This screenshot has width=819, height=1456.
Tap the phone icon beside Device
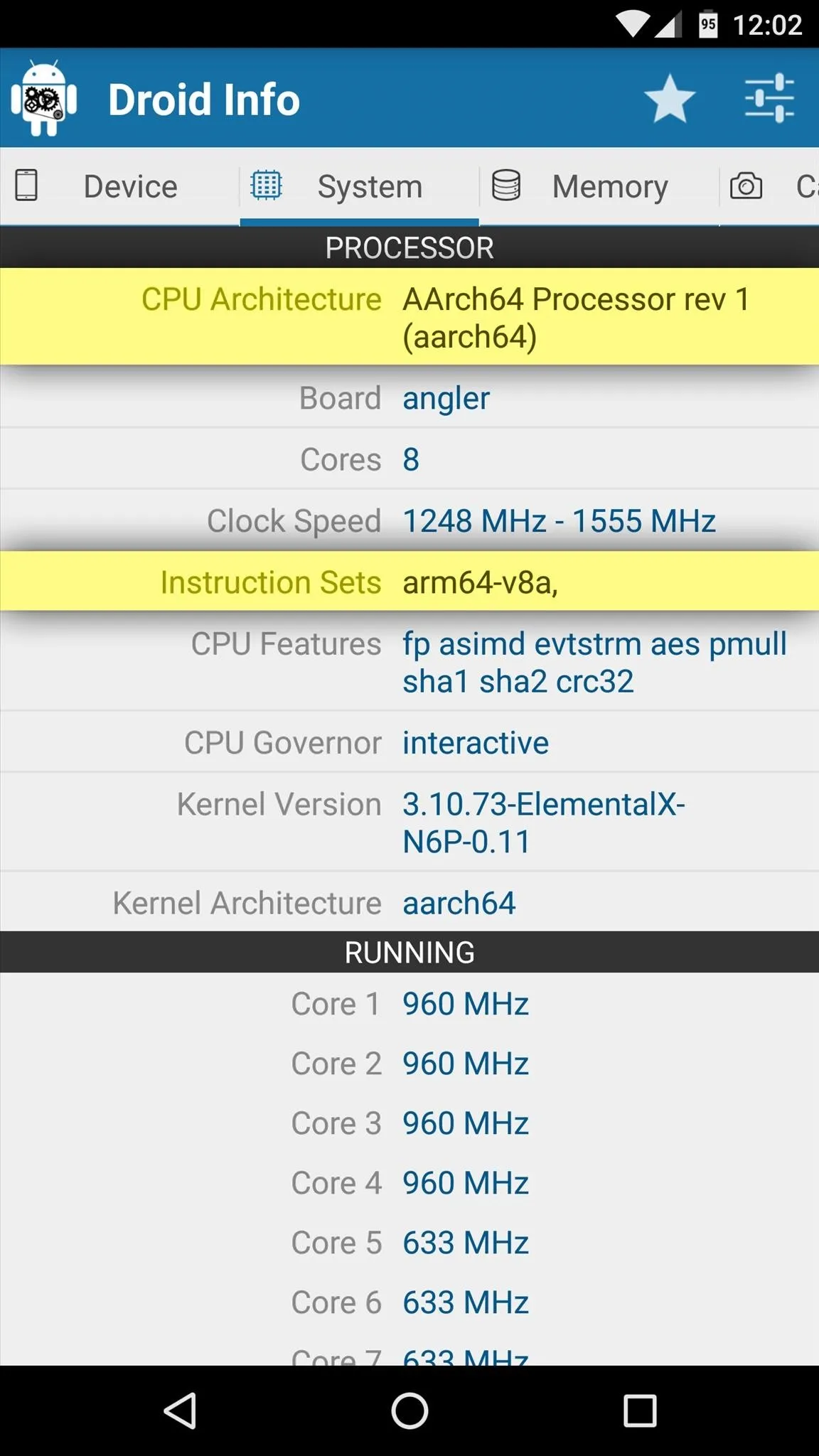coord(26,186)
